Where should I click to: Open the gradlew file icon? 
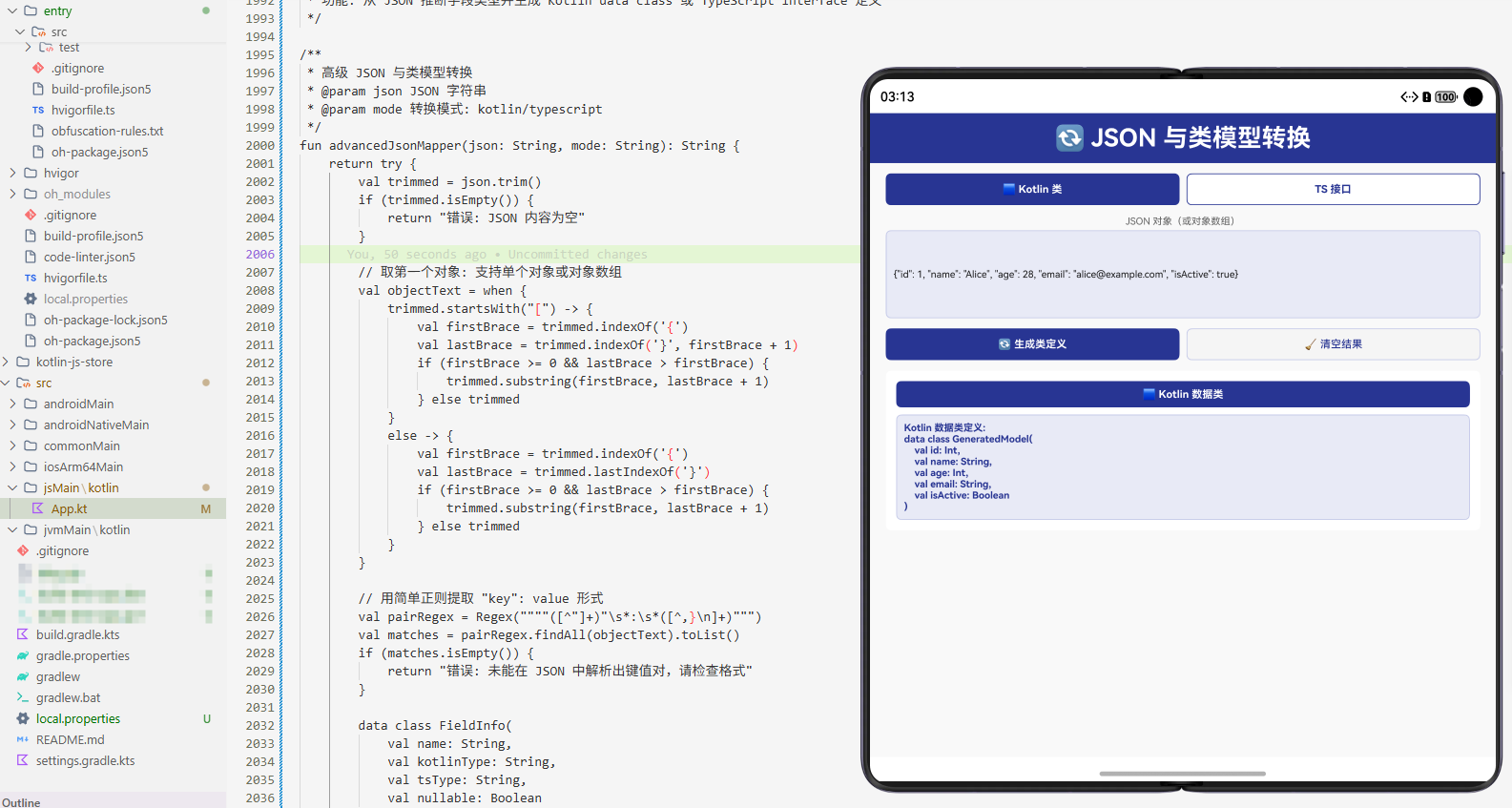coord(23,676)
